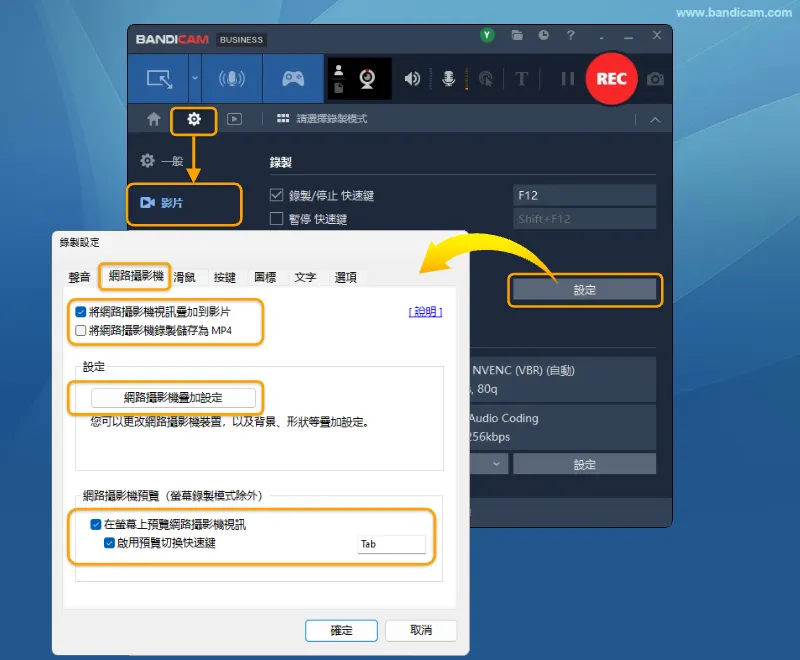Image resolution: width=800 pixels, height=660 pixels.
Task: Take a screenshot with camera icon
Action: pos(655,79)
